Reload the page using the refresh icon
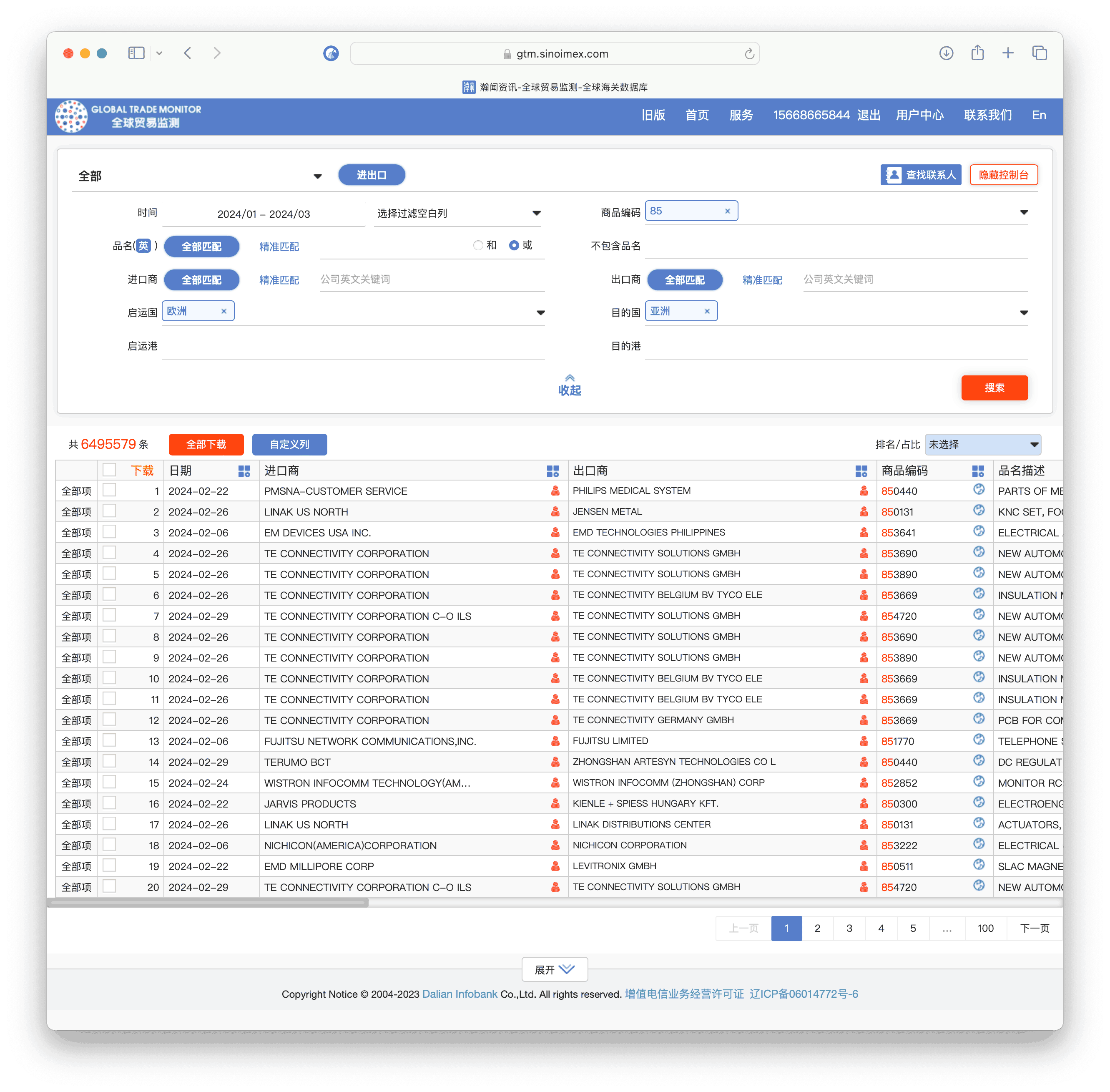1110x1092 pixels. (749, 54)
